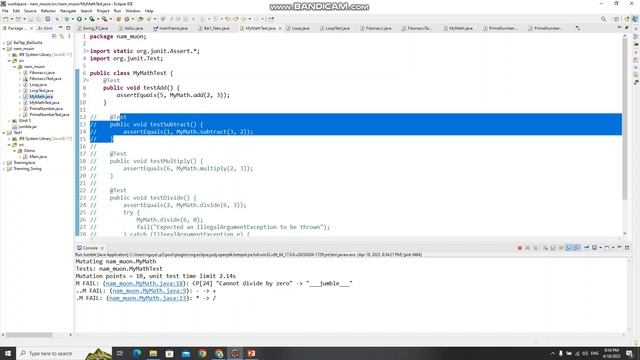This screenshot has width=640, height=360.
Task: Open the Navigate menu
Action: point(68,11)
